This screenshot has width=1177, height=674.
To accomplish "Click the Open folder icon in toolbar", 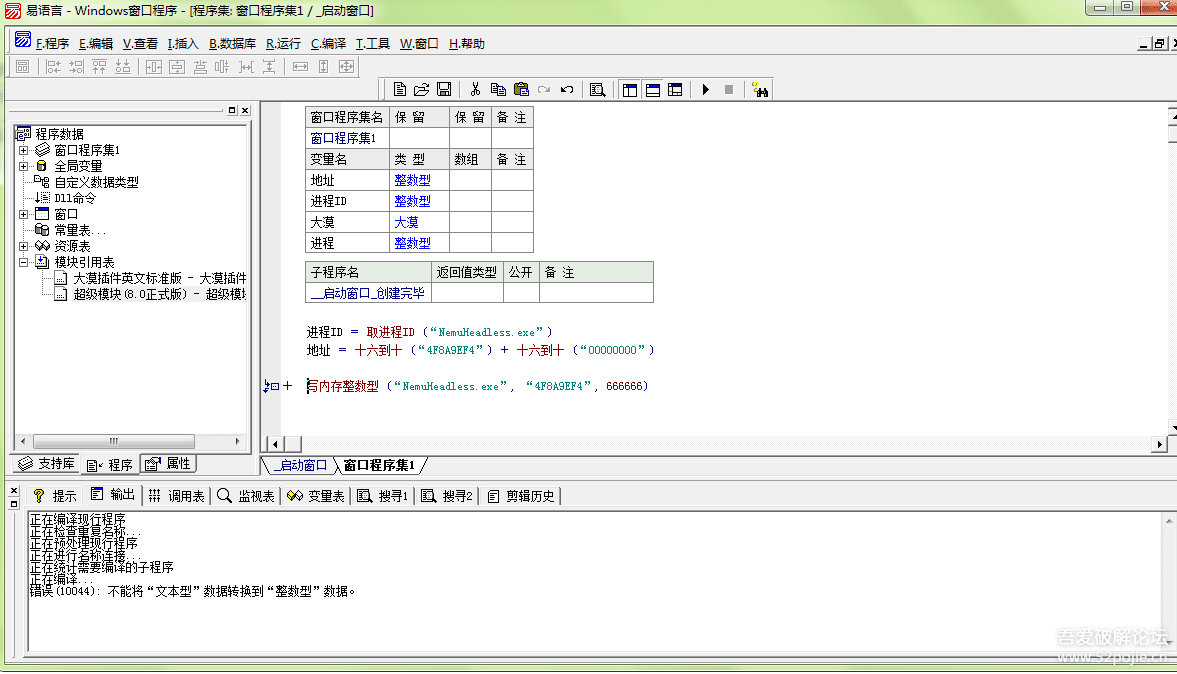I will coord(422,90).
